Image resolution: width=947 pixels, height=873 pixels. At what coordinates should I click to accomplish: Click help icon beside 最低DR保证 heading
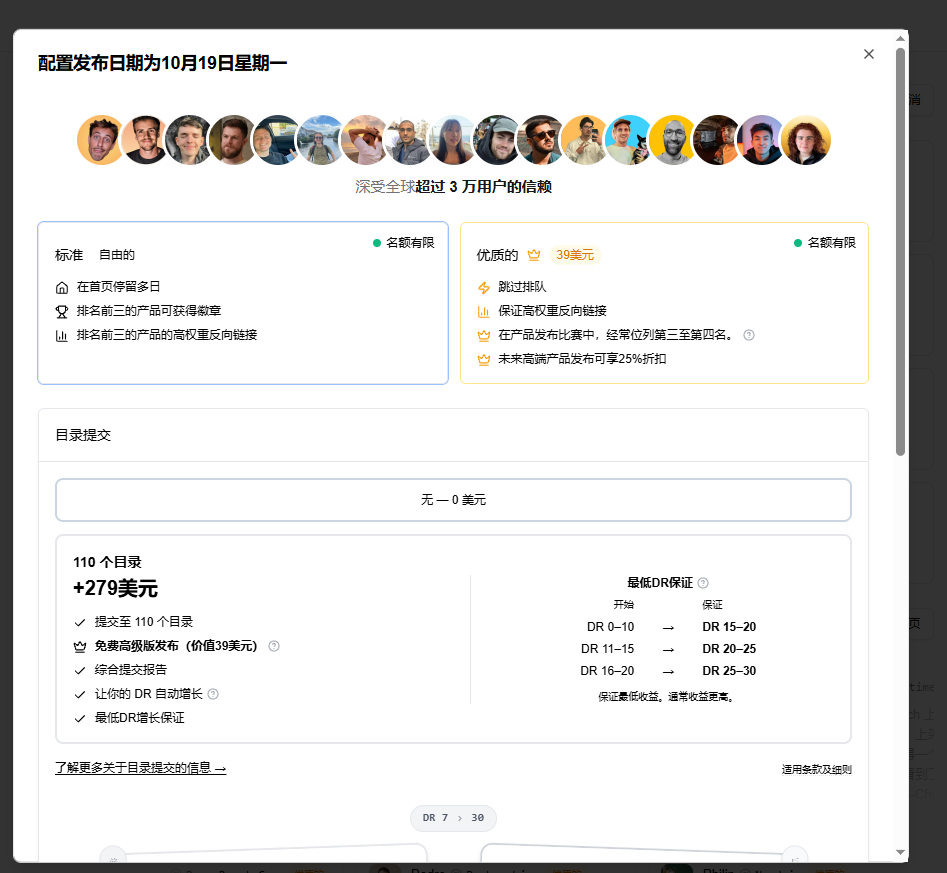pyautogui.click(x=703, y=583)
